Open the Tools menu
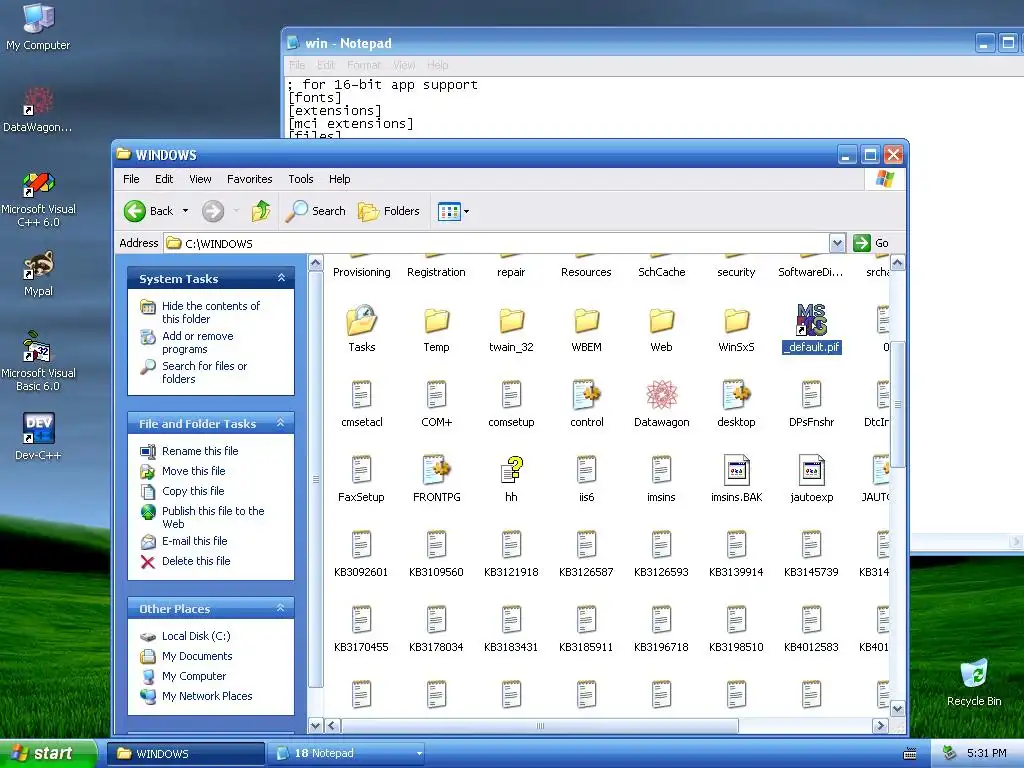The height and width of the screenshot is (768, 1024). 300,179
